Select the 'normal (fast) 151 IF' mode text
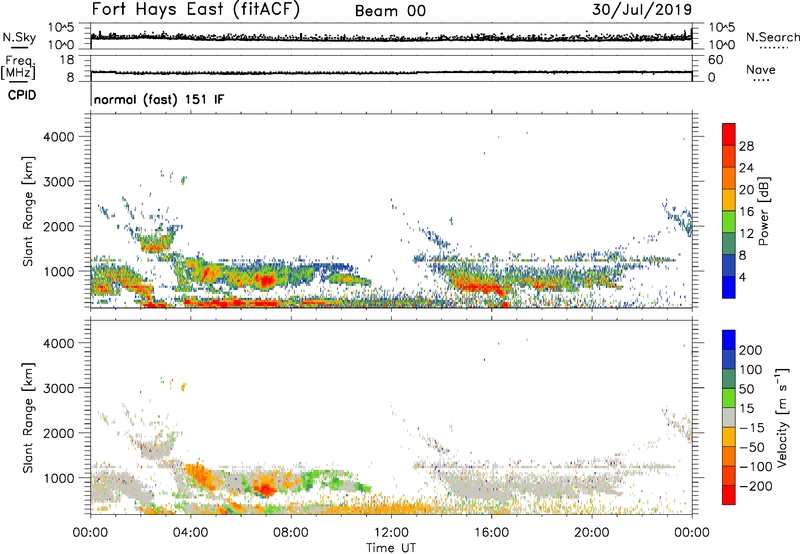800x554 pixels. tap(159, 99)
